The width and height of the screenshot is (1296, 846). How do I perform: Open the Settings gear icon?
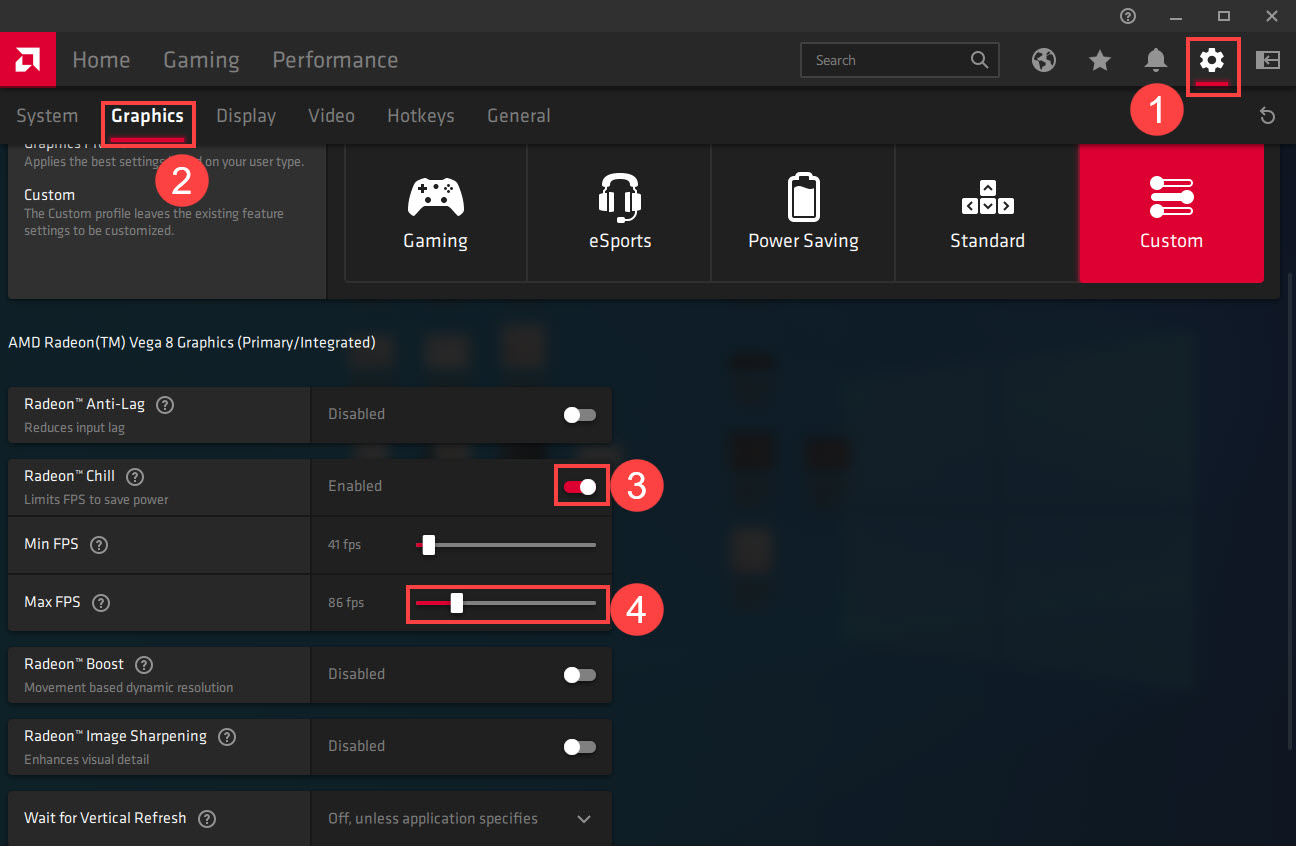[x=1212, y=61]
